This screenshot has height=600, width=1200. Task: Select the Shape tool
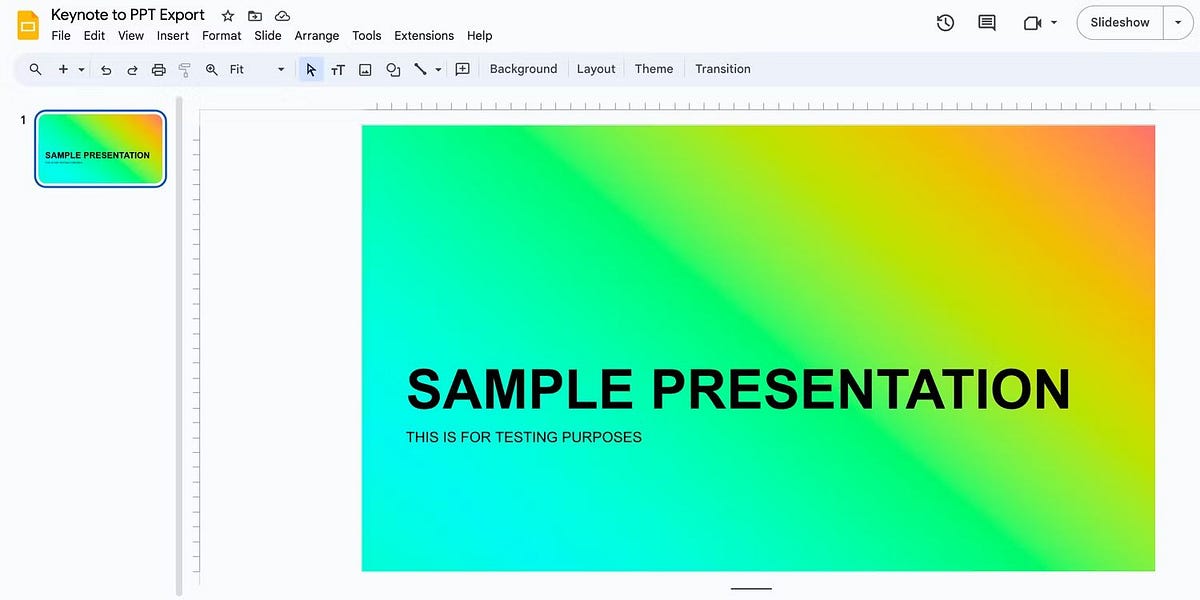click(x=393, y=69)
